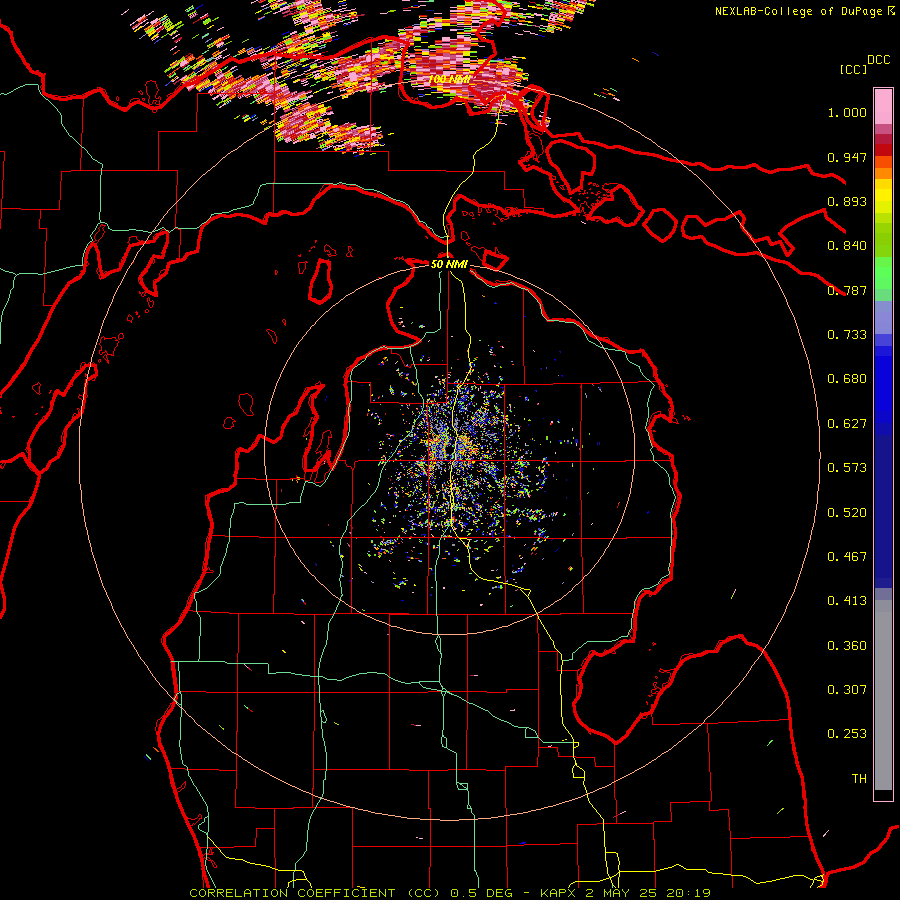Click the TH threshold label
Image resolution: width=900 pixels, height=900 pixels.
859,779
